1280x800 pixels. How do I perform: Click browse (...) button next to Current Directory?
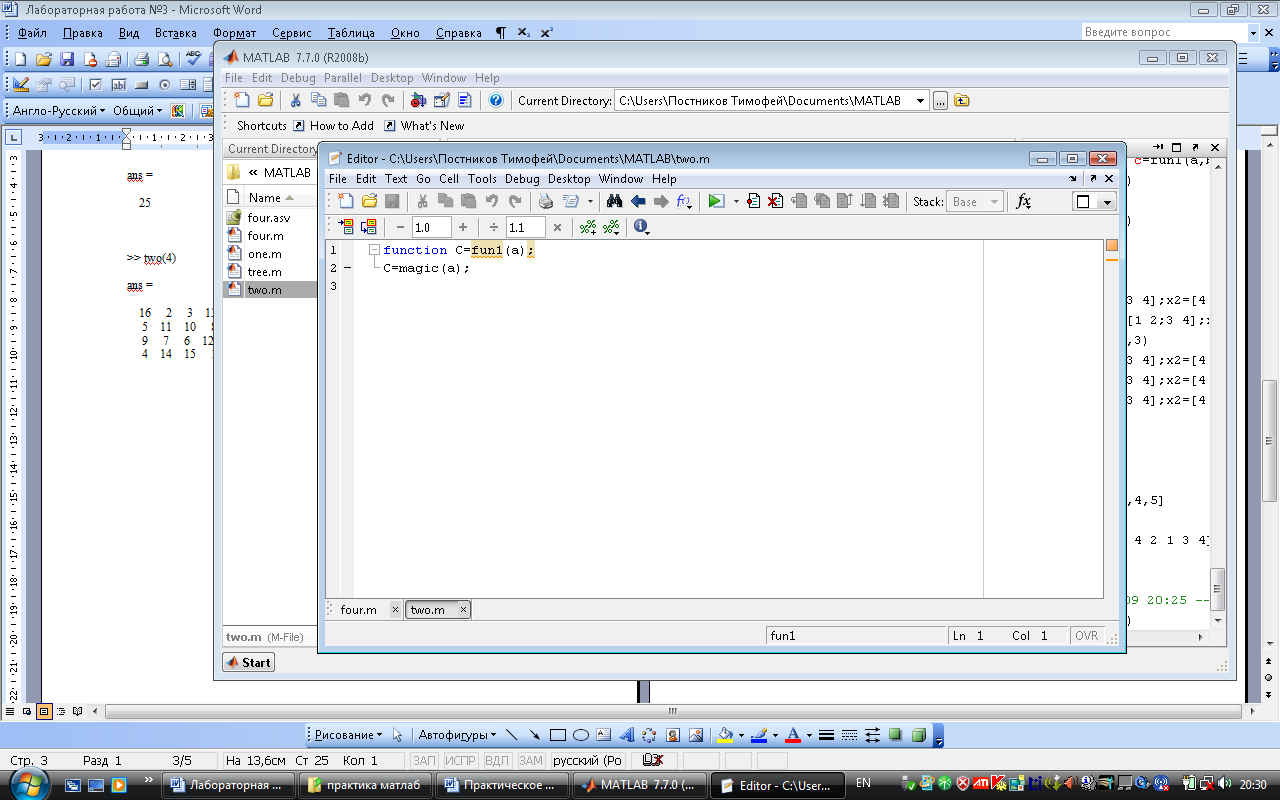pyautogui.click(x=940, y=100)
